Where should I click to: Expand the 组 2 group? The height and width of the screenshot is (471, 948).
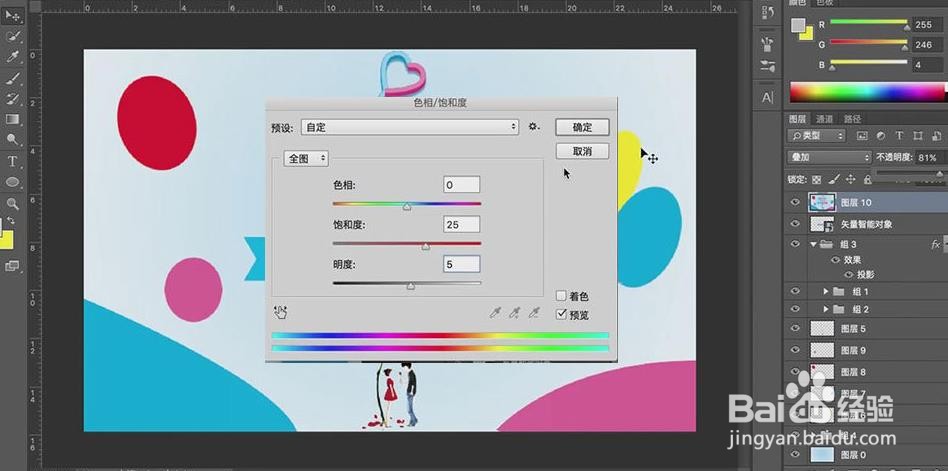tap(825, 309)
